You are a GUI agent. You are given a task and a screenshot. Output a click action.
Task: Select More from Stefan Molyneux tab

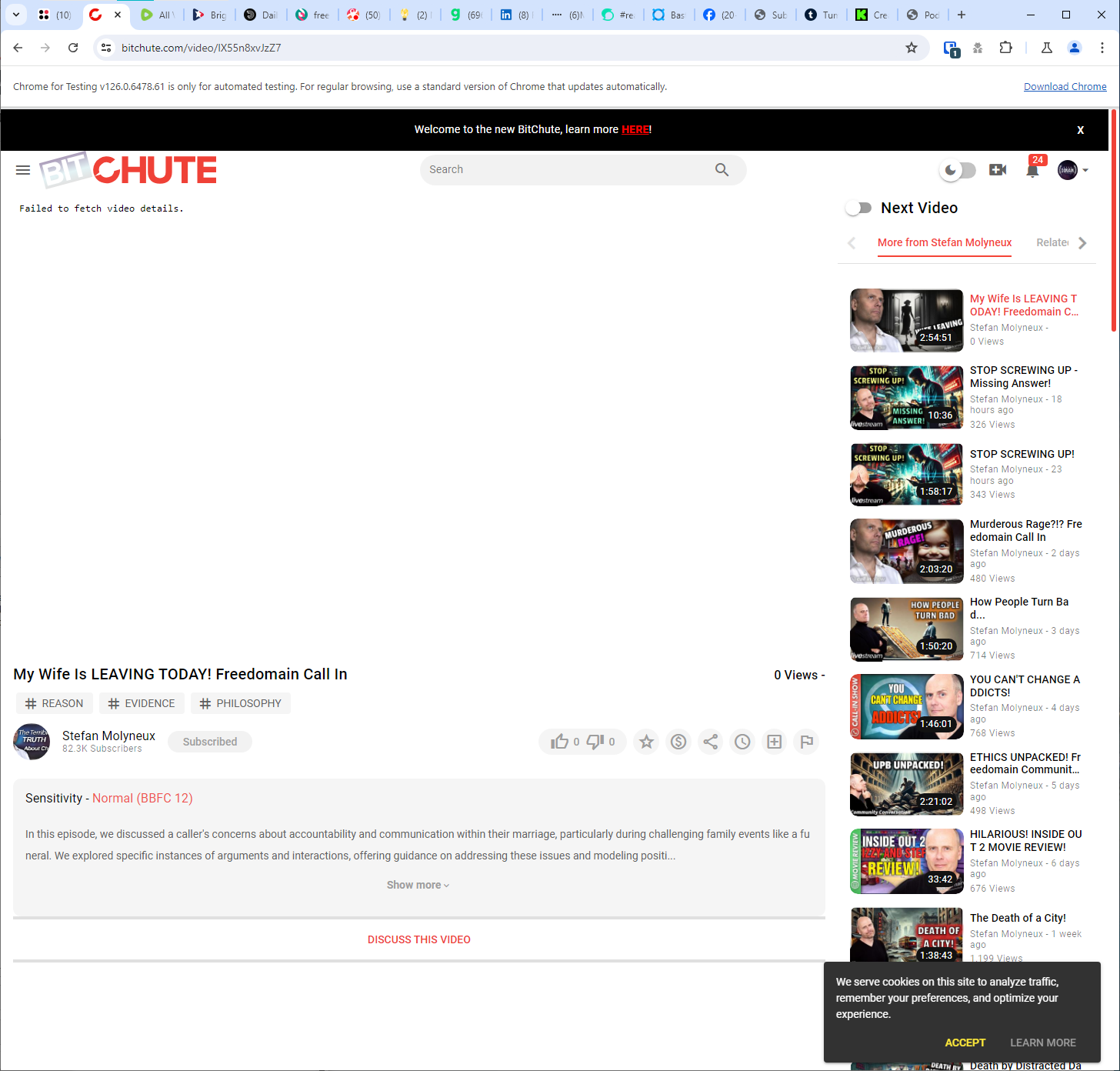coord(945,242)
